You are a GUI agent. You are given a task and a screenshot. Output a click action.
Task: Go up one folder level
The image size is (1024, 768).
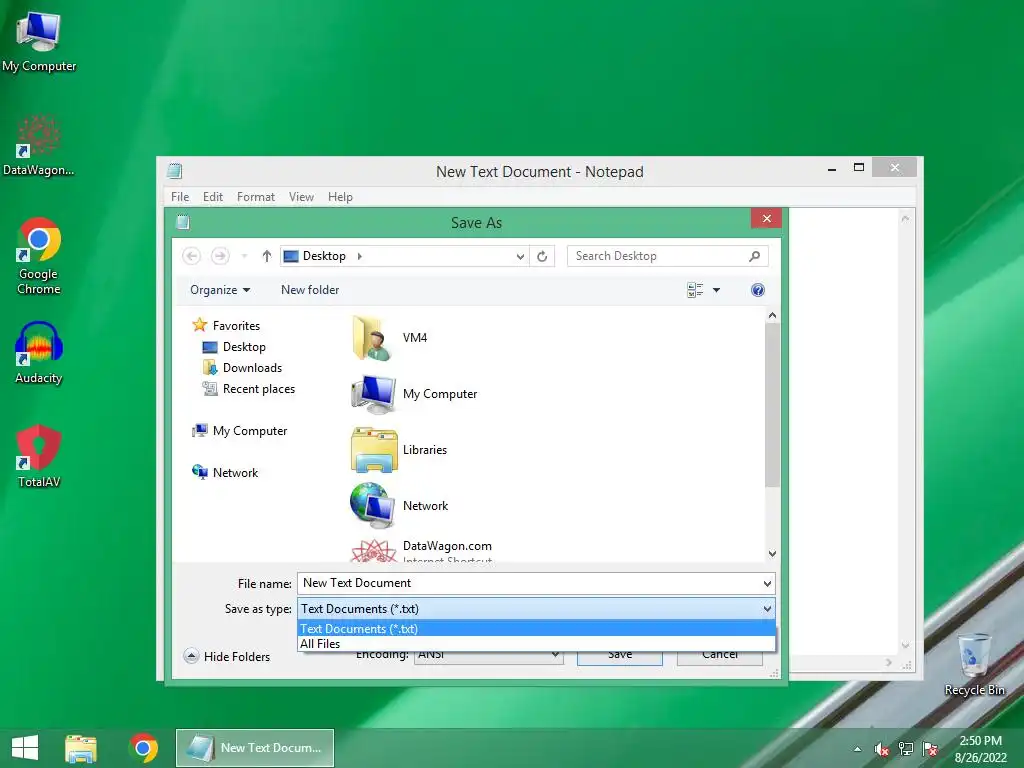point(266,256)
